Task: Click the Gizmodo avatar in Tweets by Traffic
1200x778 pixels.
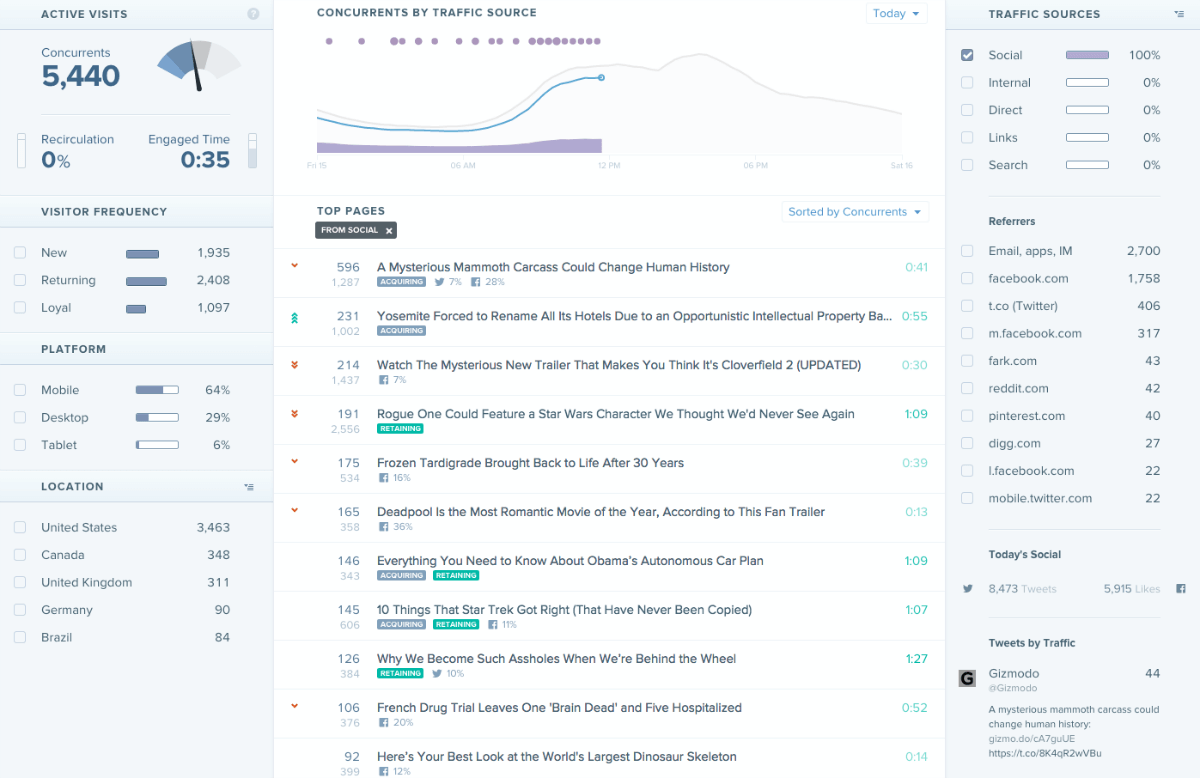Action: tap(966, 678)
